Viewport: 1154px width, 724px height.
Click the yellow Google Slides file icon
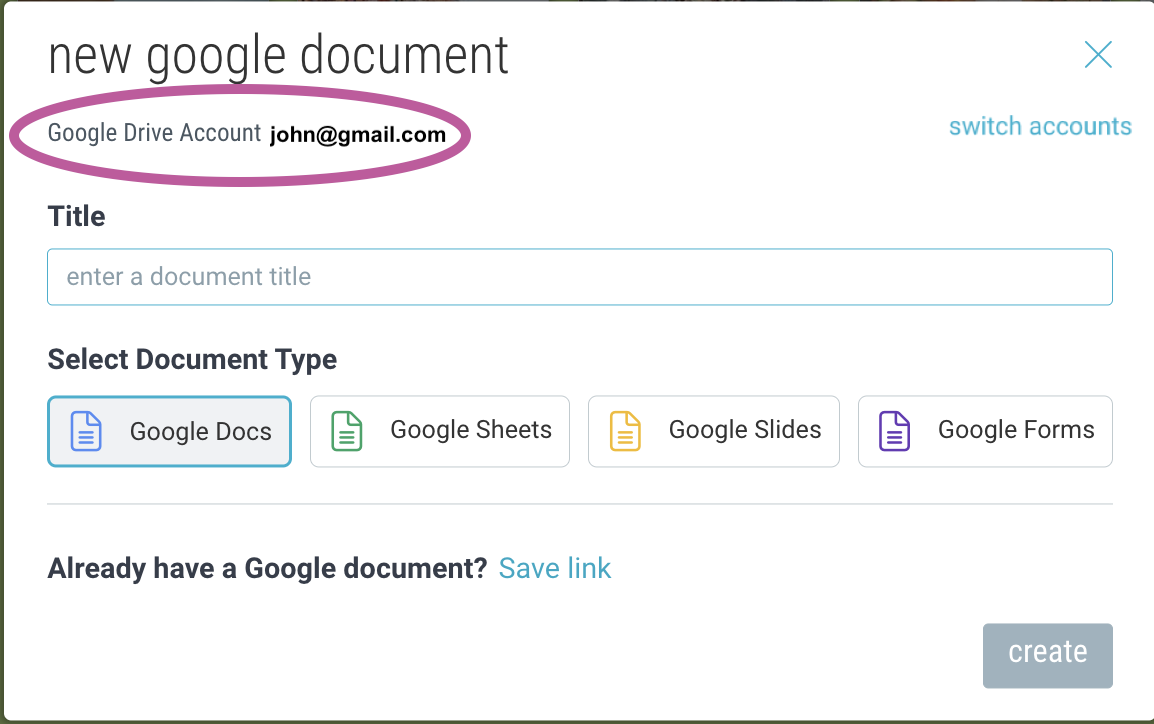click(625, 431)
